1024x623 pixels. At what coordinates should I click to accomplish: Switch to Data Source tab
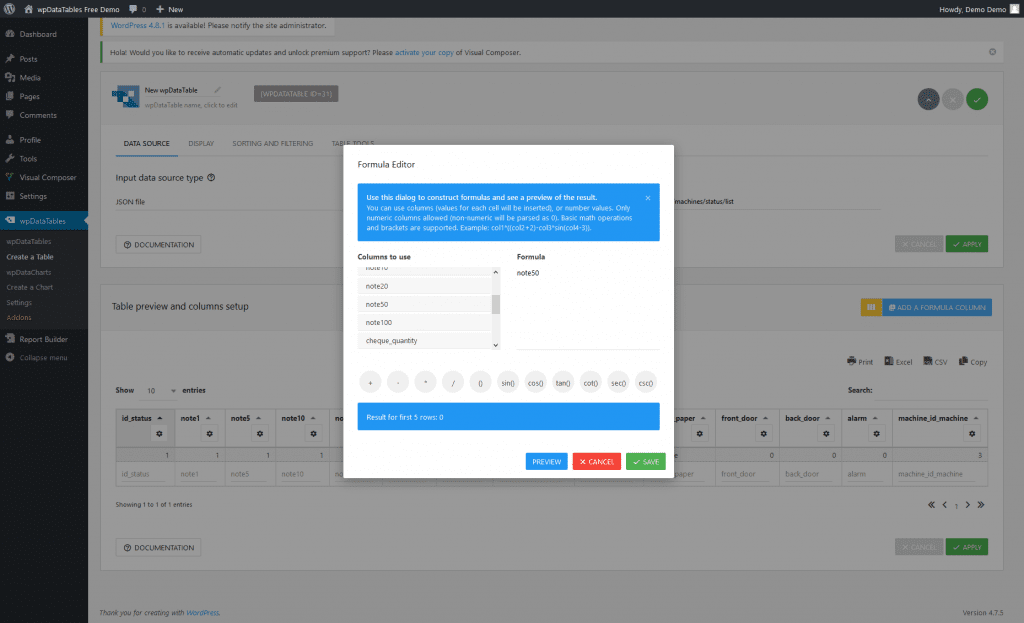[x=146, y=144]
